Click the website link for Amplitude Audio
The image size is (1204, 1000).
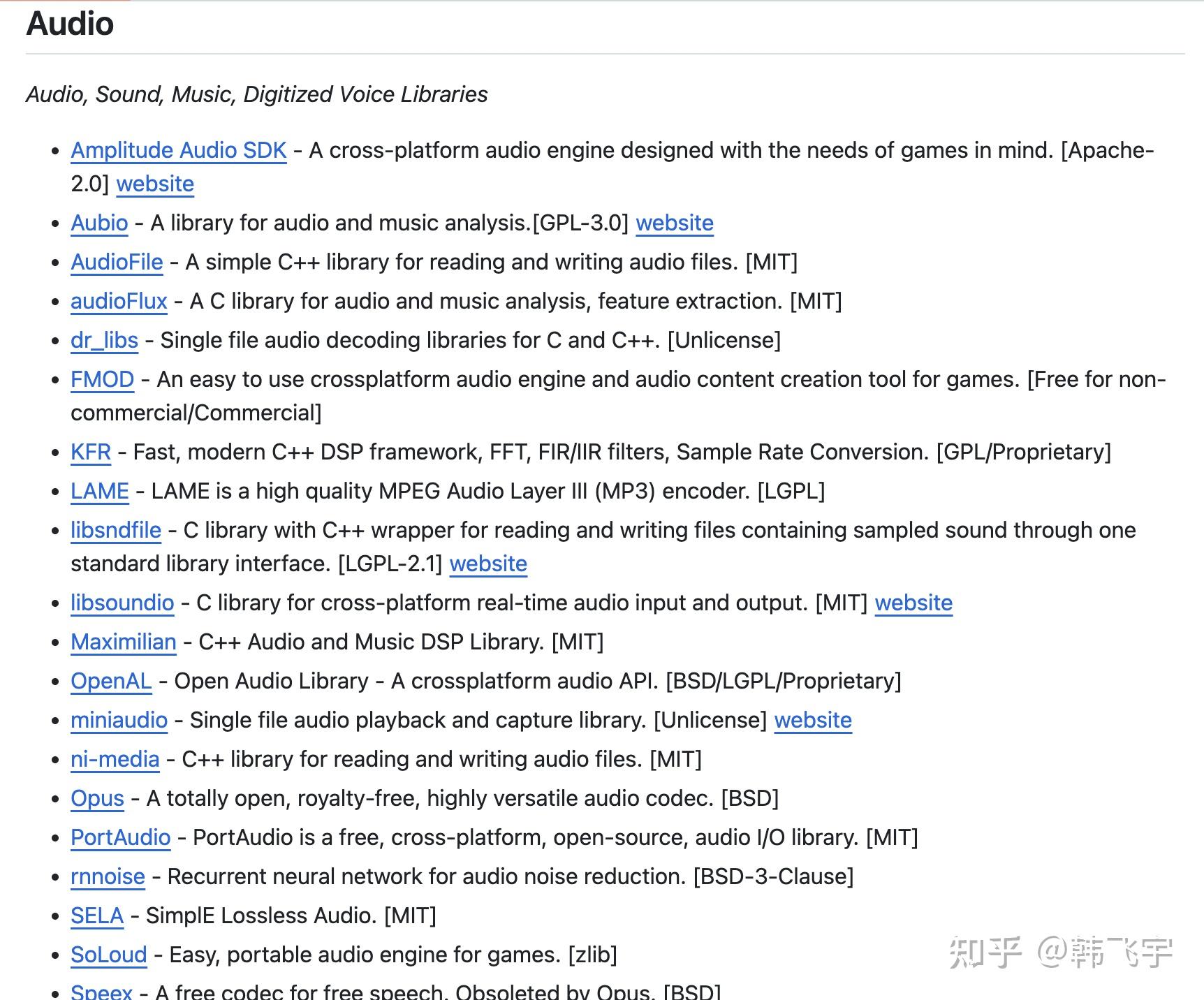click(x=155, y=184)
